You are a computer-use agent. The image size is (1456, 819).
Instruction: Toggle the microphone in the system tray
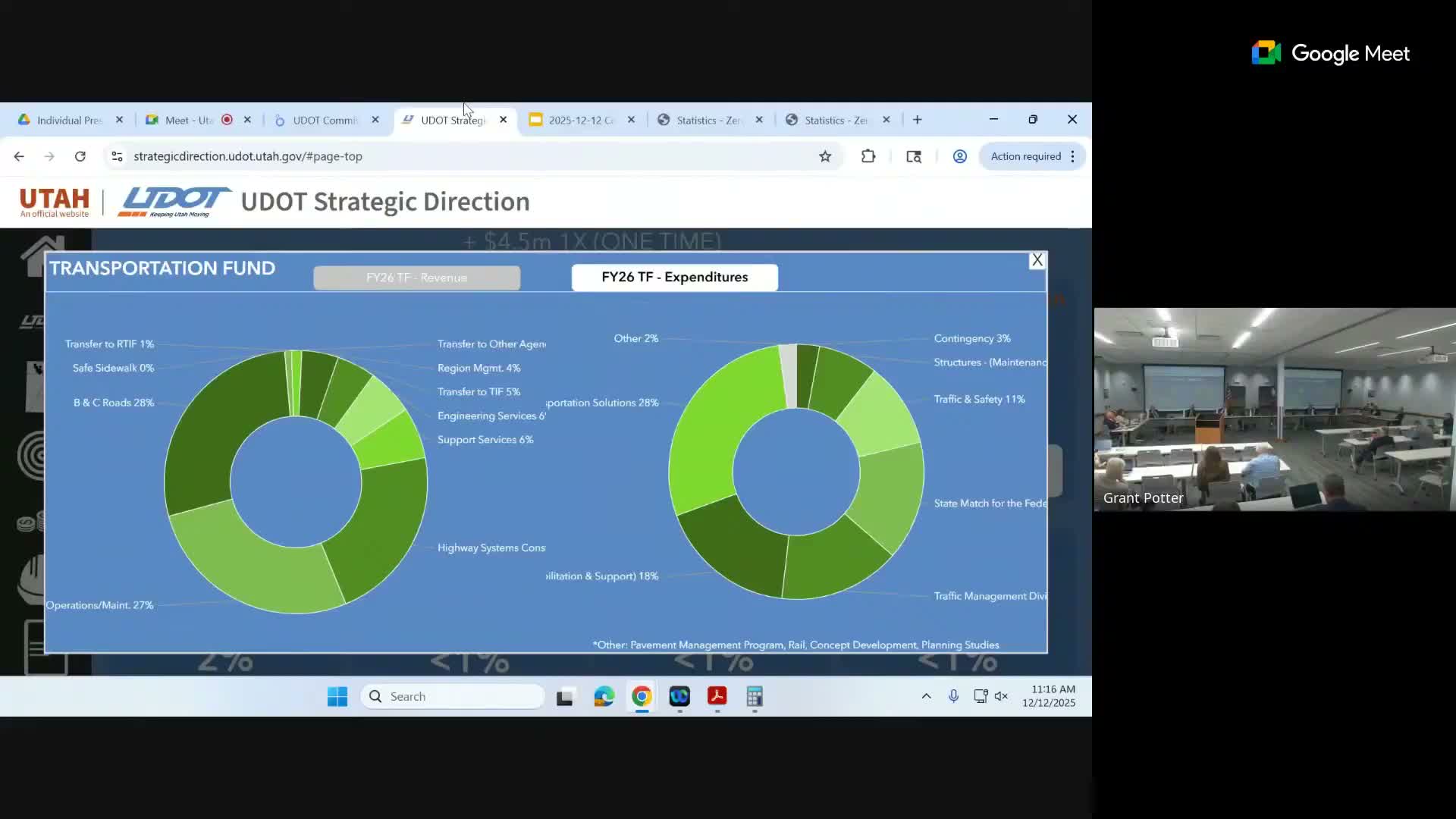(x=953, y=696)
